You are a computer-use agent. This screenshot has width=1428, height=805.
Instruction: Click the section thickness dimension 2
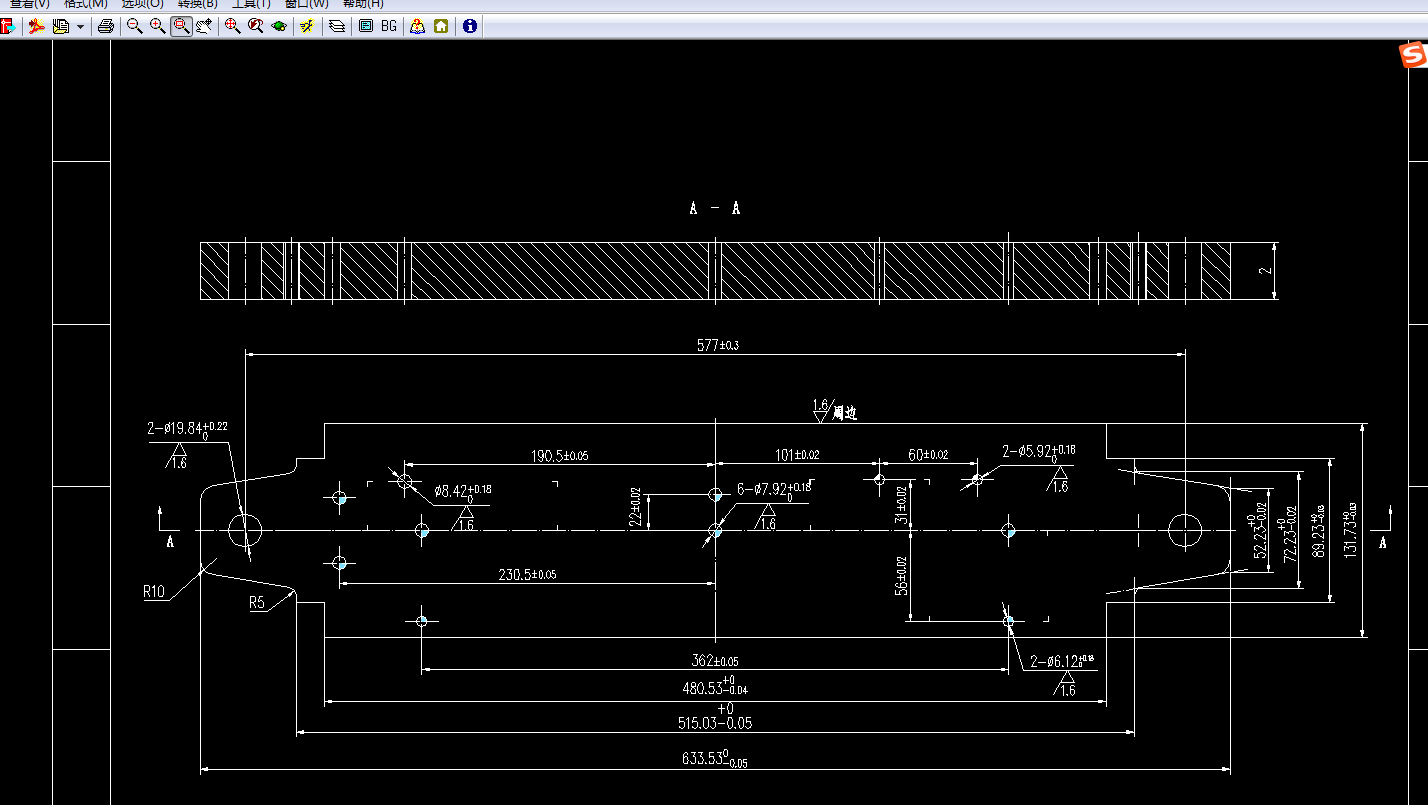[1265, 271]
